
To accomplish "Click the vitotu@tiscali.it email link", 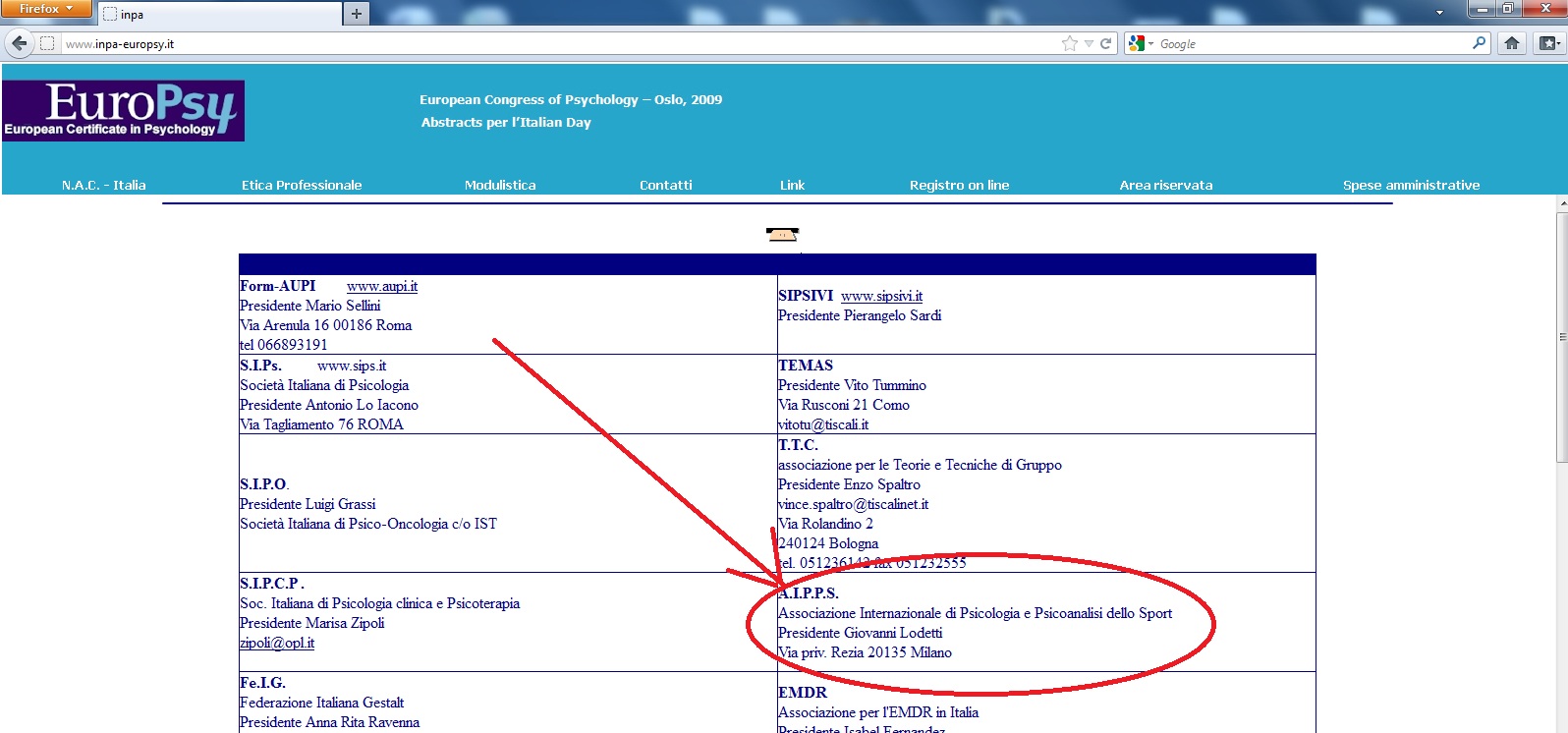I will click(x=823, y=424).
